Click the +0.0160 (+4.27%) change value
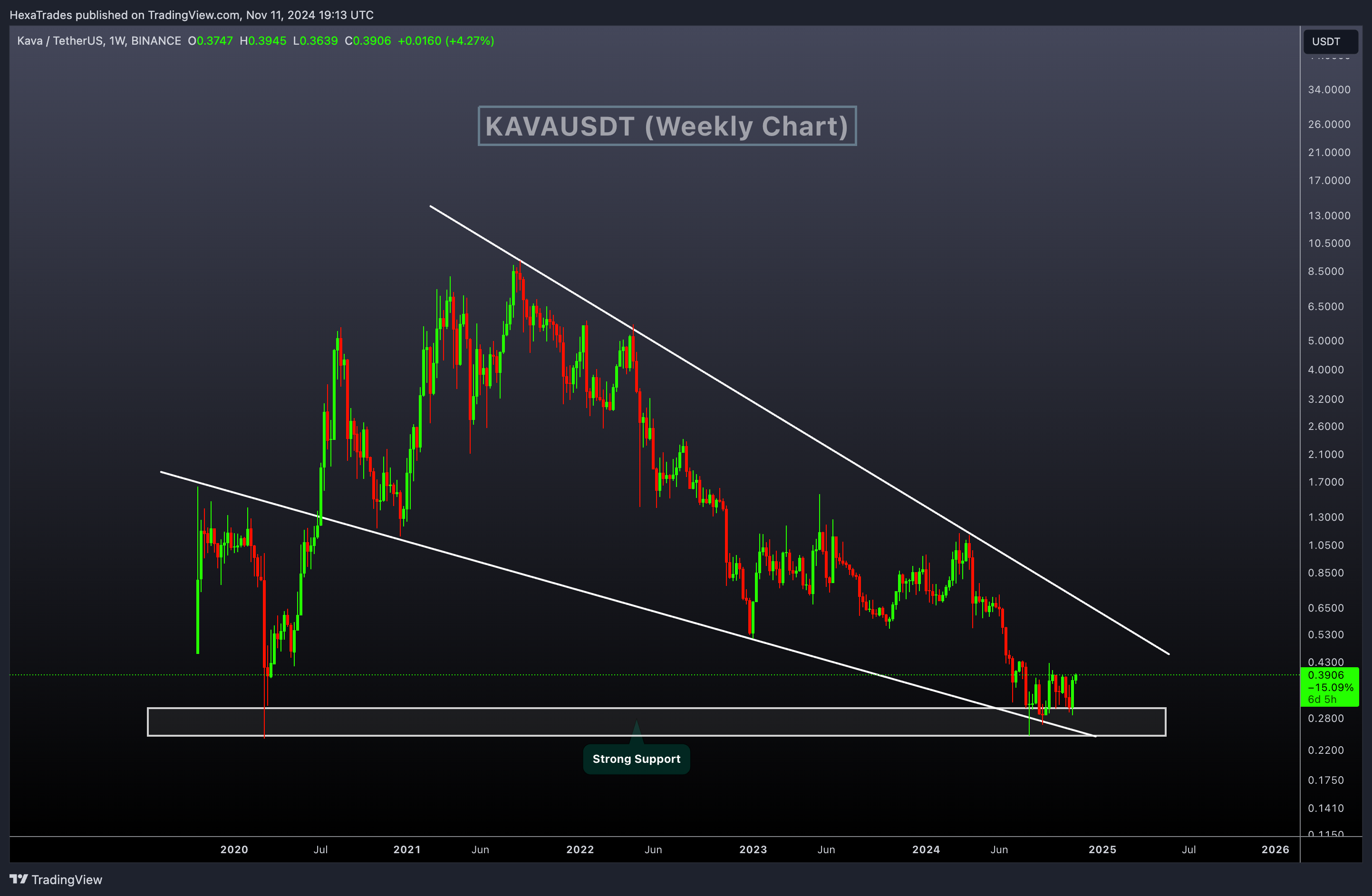 point(445,41)
